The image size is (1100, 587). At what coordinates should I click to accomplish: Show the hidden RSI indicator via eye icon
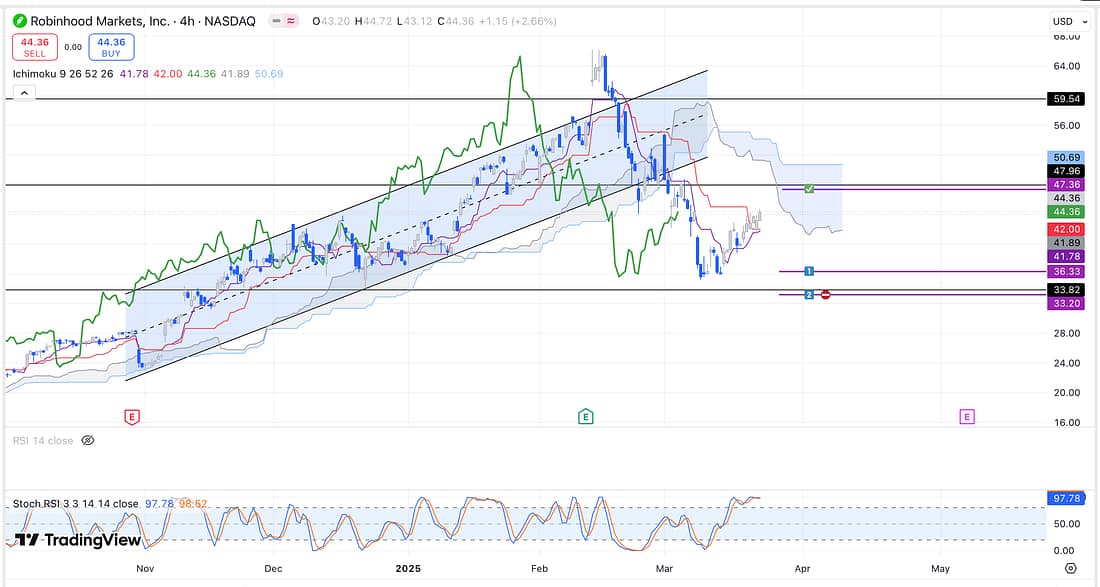pos(87,440)
